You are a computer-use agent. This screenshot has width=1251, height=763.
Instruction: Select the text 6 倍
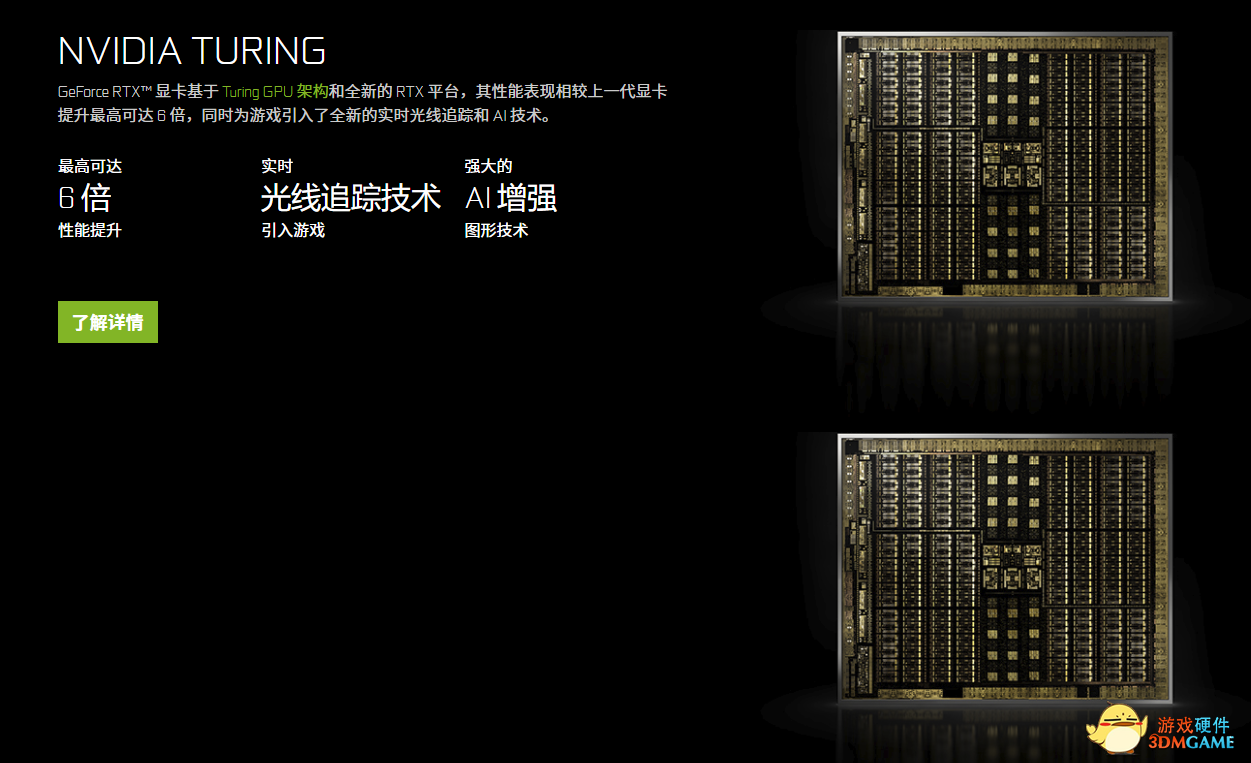84,198
